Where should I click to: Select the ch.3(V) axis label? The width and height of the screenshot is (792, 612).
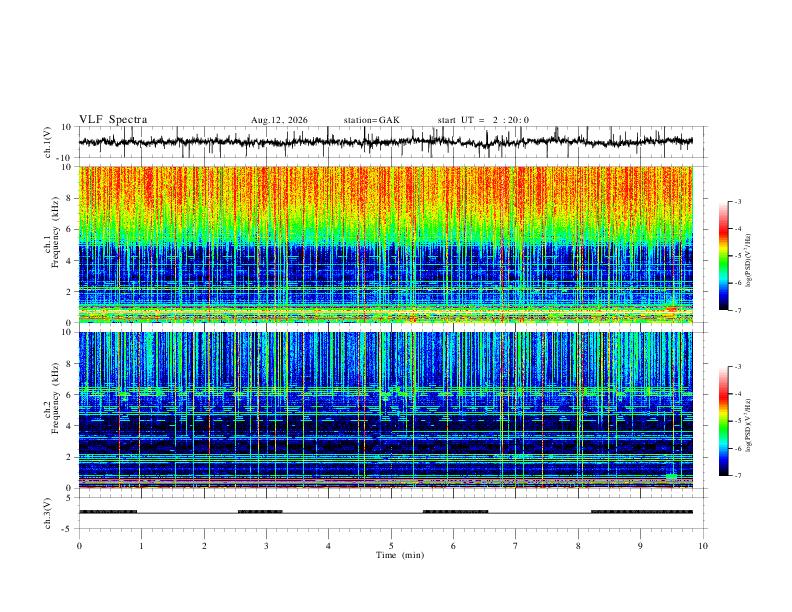48,513
